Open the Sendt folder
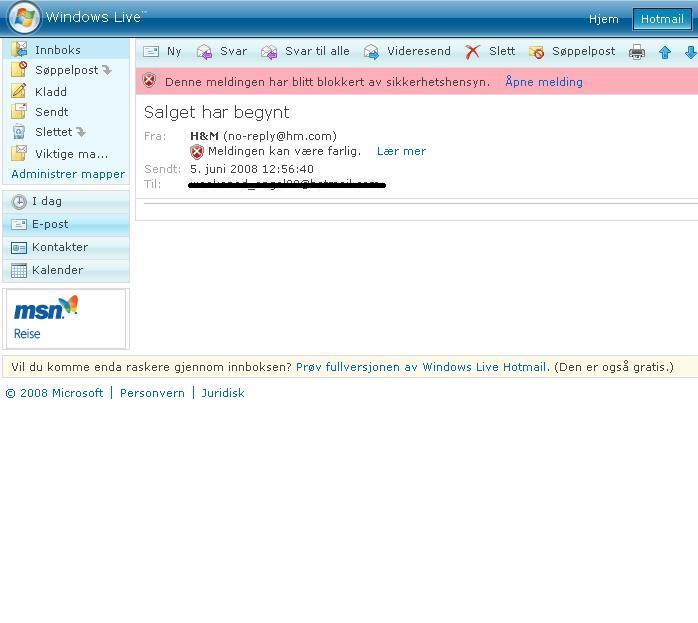This screenshot has height=623, width=698. [52, 112]
